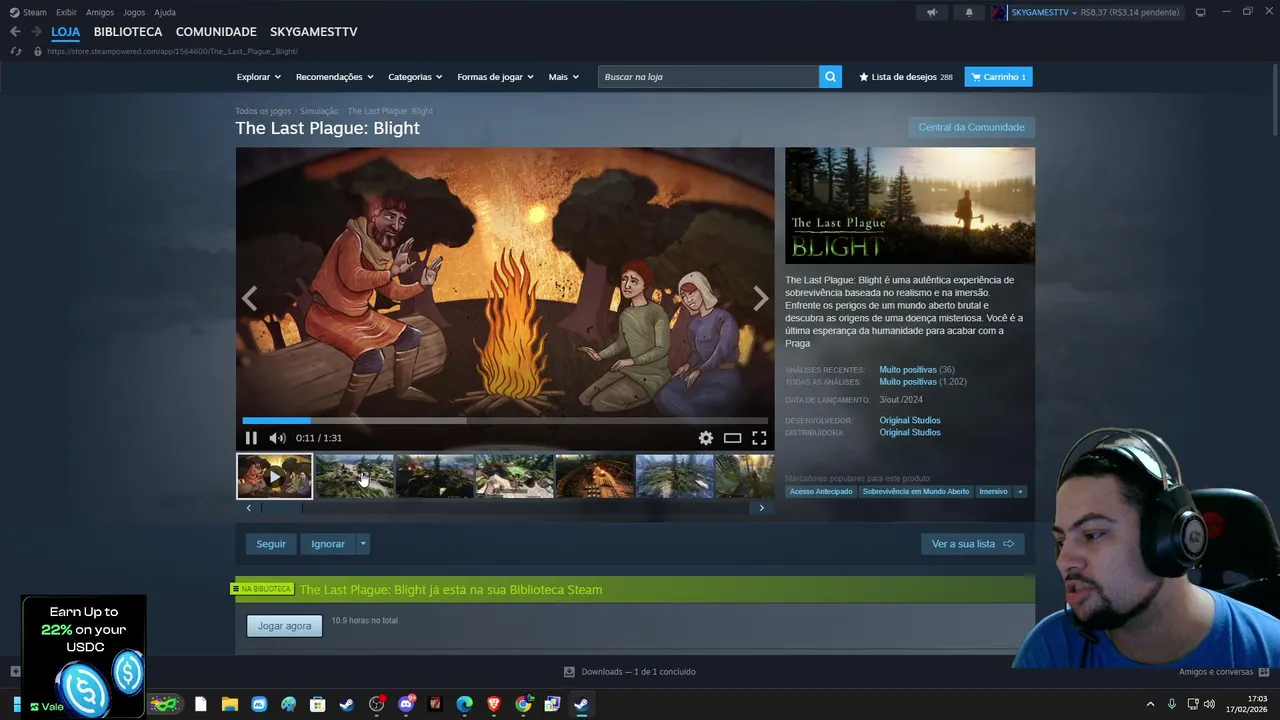Go back with the navigation arrow
1280x720 pixels.
point(15,32)
